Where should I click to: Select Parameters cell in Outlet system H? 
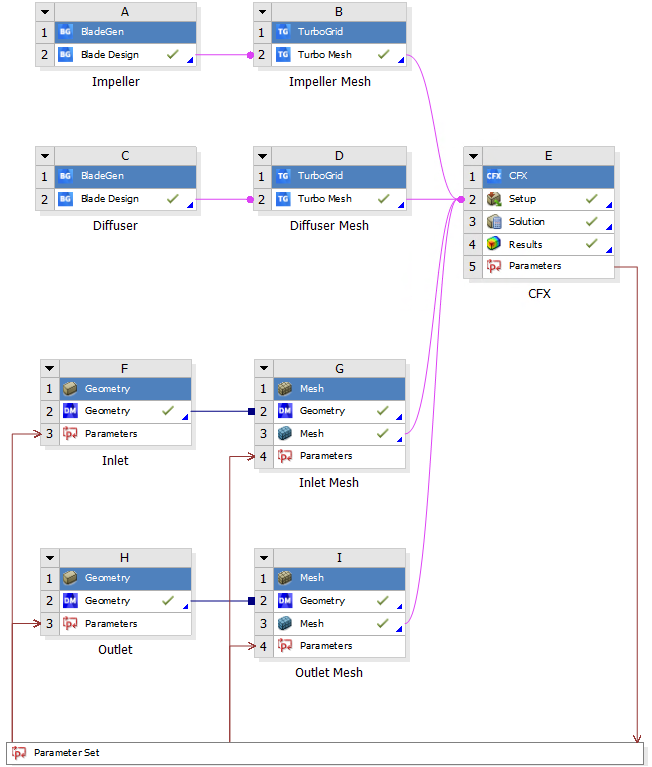pos(111,624)
